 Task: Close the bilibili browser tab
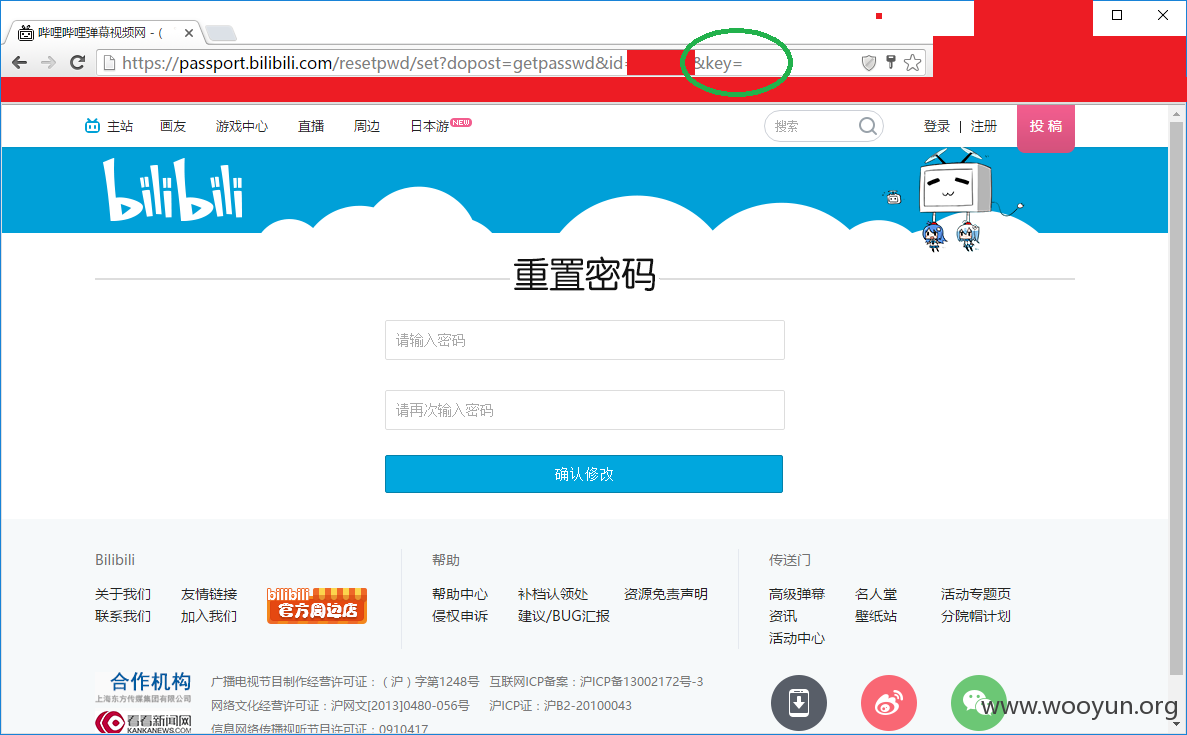[188, 33]
